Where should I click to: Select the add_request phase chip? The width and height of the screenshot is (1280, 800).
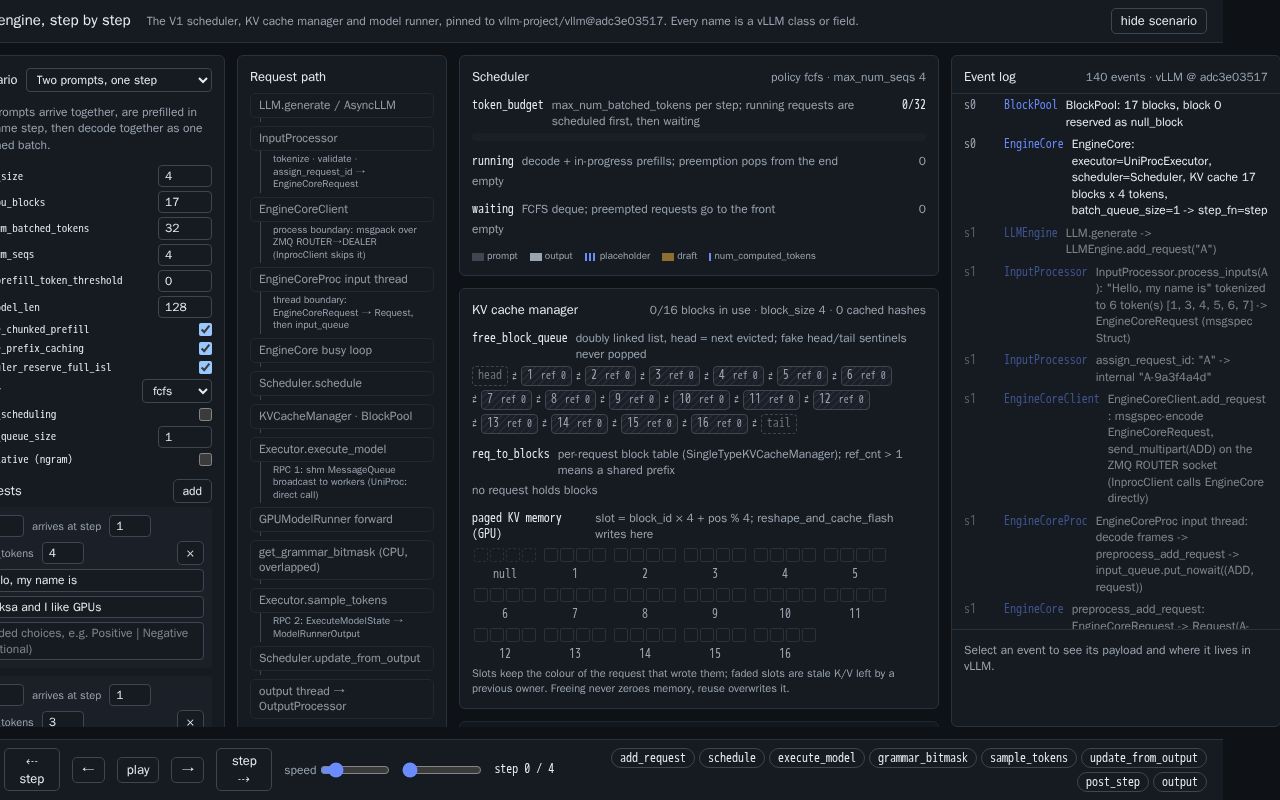(653, 758)
